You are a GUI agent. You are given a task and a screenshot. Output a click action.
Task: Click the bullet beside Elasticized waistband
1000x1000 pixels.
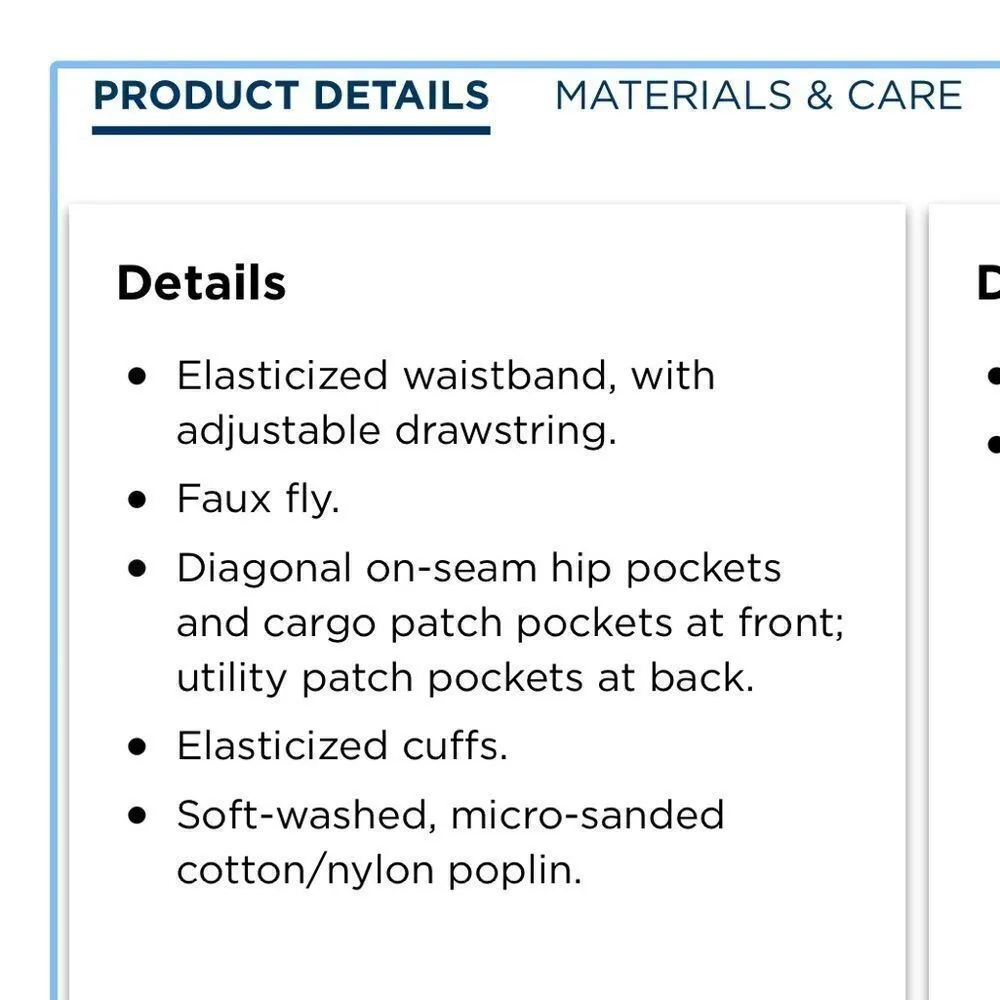tap(138, 376)
